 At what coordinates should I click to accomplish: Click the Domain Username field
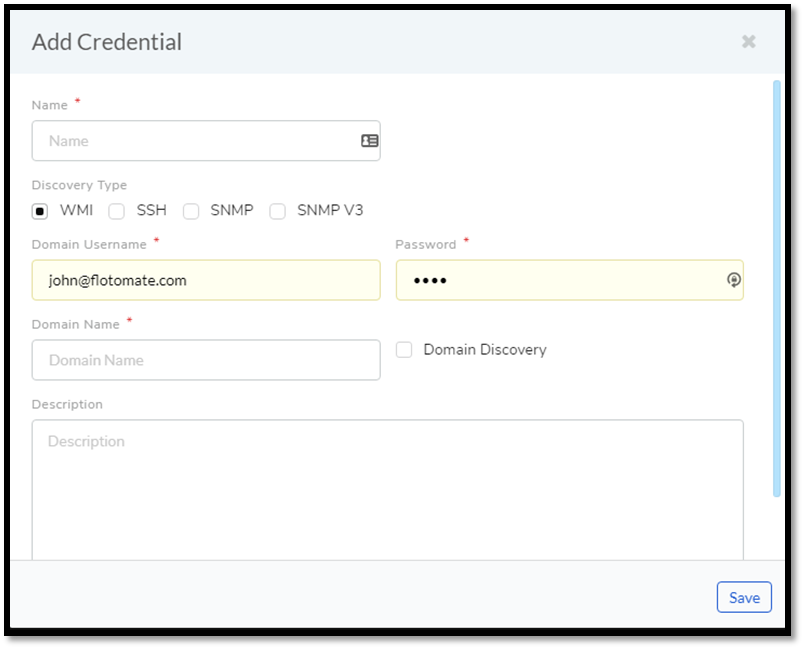point(206,280)
